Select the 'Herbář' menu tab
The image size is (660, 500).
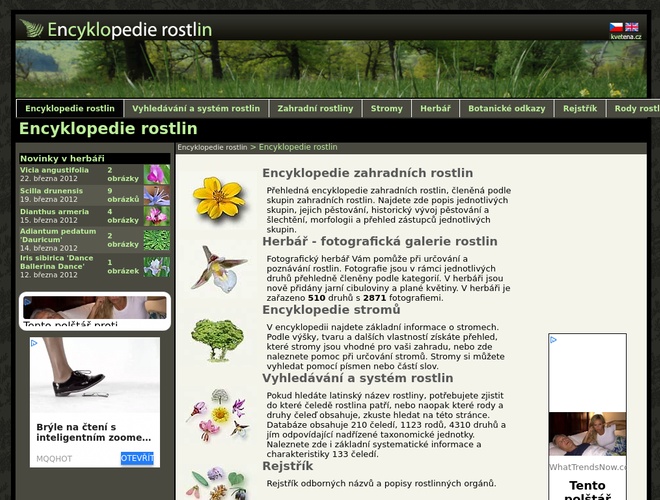(435, 109)
